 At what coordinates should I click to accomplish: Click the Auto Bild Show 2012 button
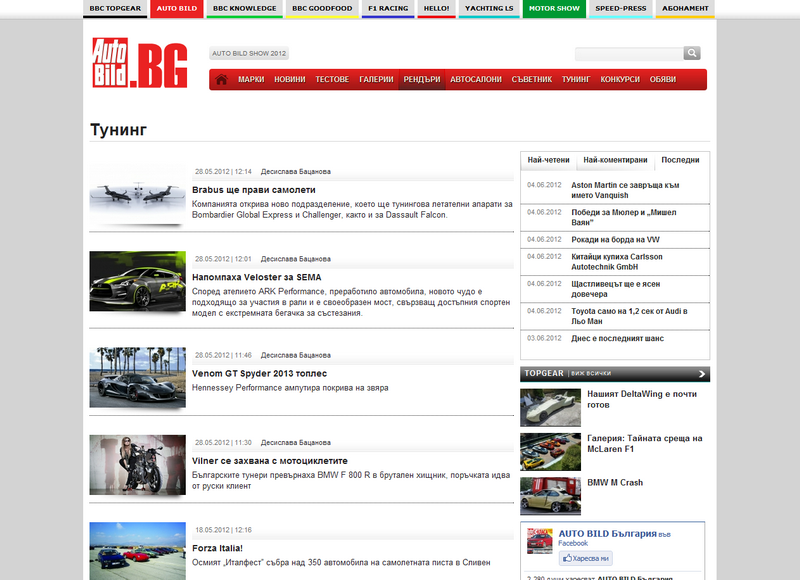(x=249, y=53)
